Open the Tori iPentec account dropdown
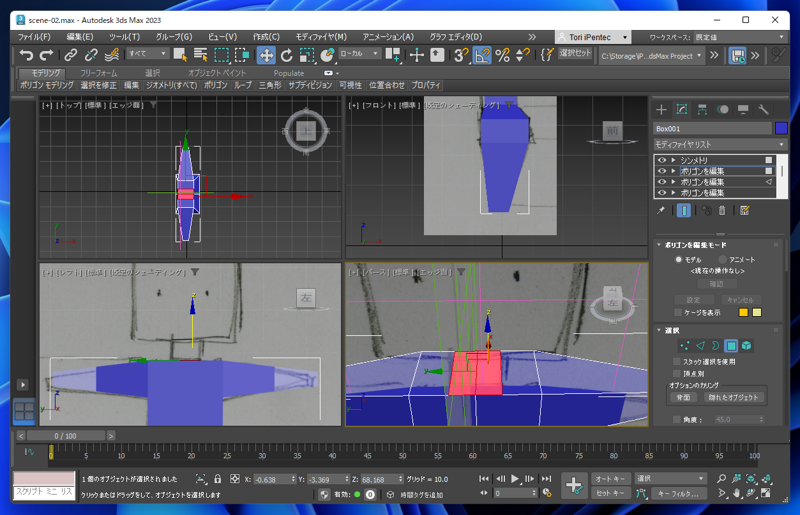 click(593, 37)
